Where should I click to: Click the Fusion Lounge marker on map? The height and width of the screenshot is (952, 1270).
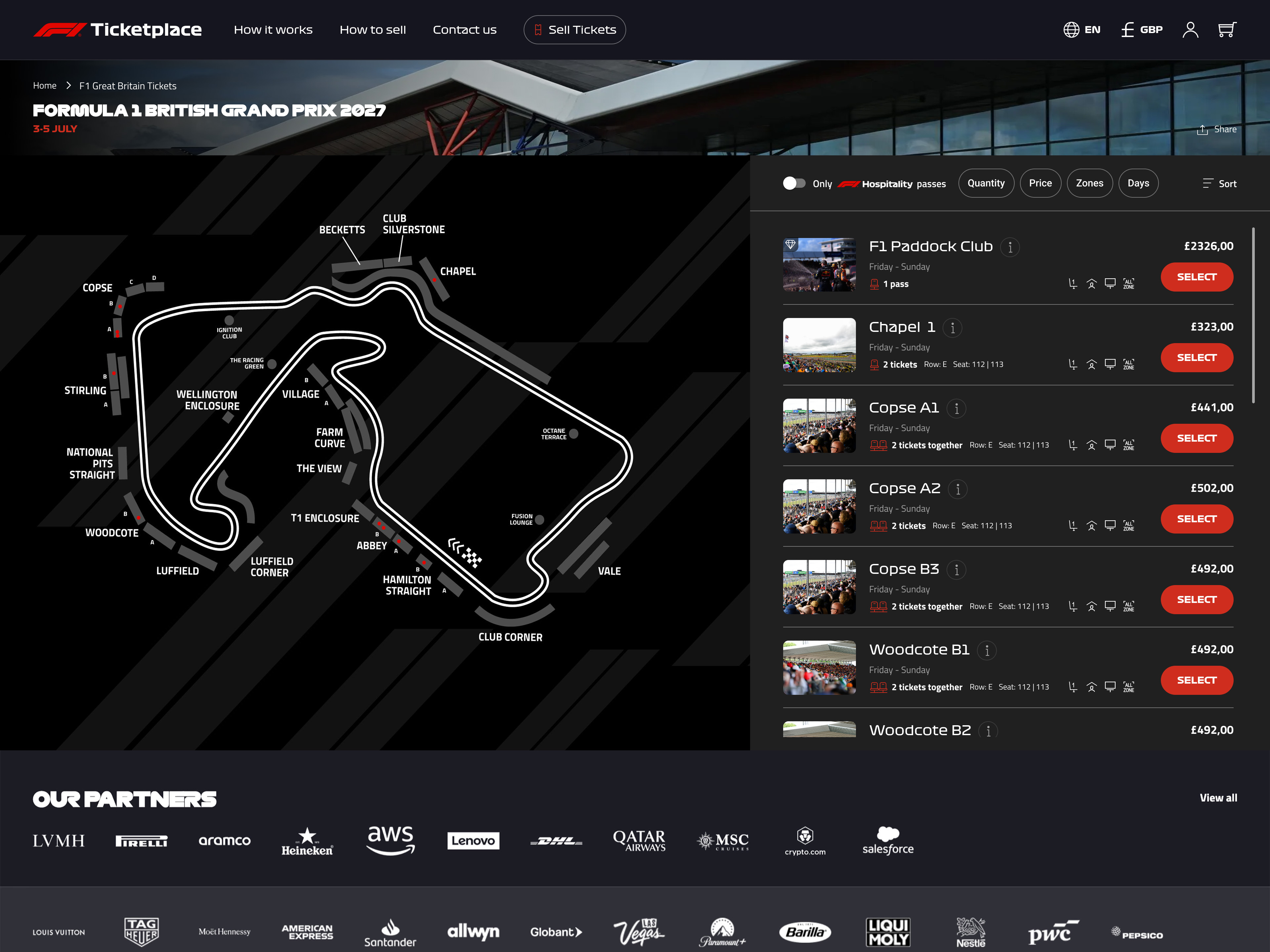[x=539, y=520]
